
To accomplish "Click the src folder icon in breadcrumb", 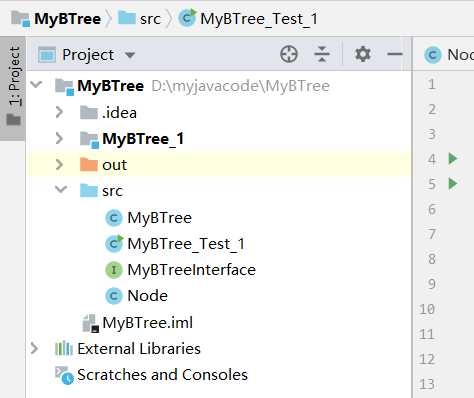I will pyautogui.click(x=127, y=17).
